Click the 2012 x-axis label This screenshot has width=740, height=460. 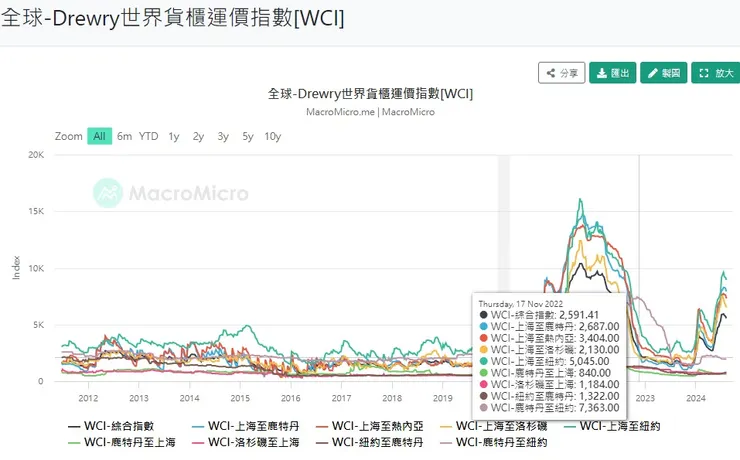[x=88, y=398]
